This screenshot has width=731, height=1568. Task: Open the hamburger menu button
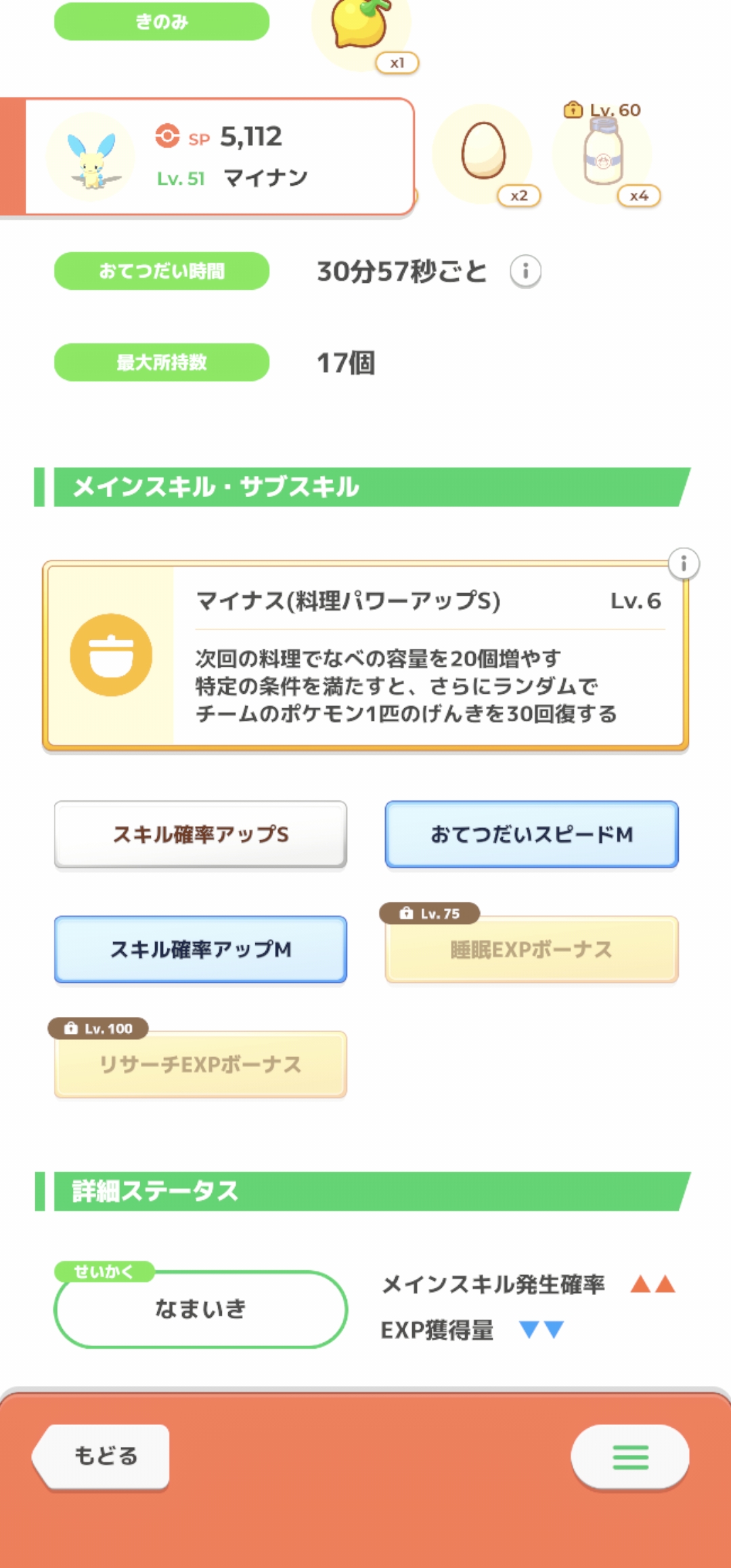(630, 1456)
